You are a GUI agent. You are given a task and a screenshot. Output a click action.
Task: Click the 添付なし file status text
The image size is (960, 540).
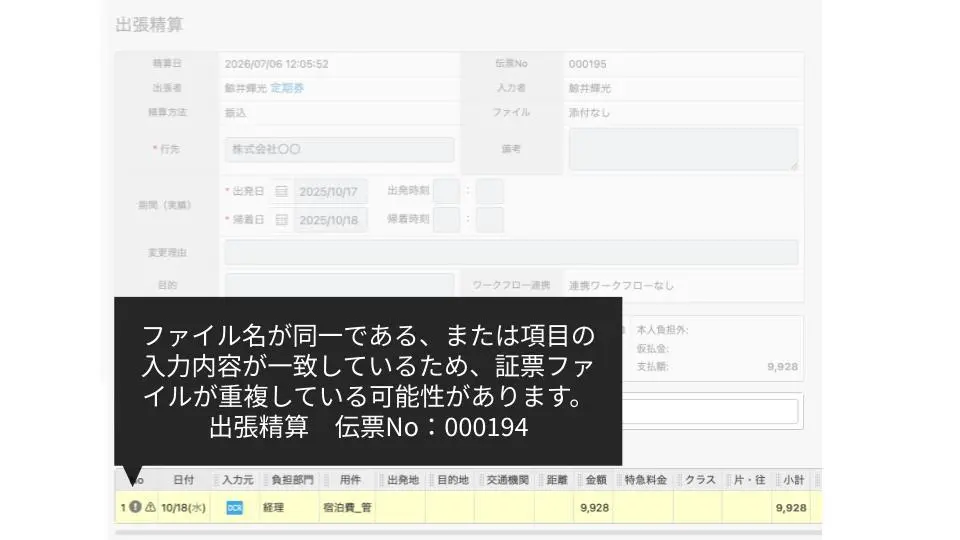click(x=589, y=113)
